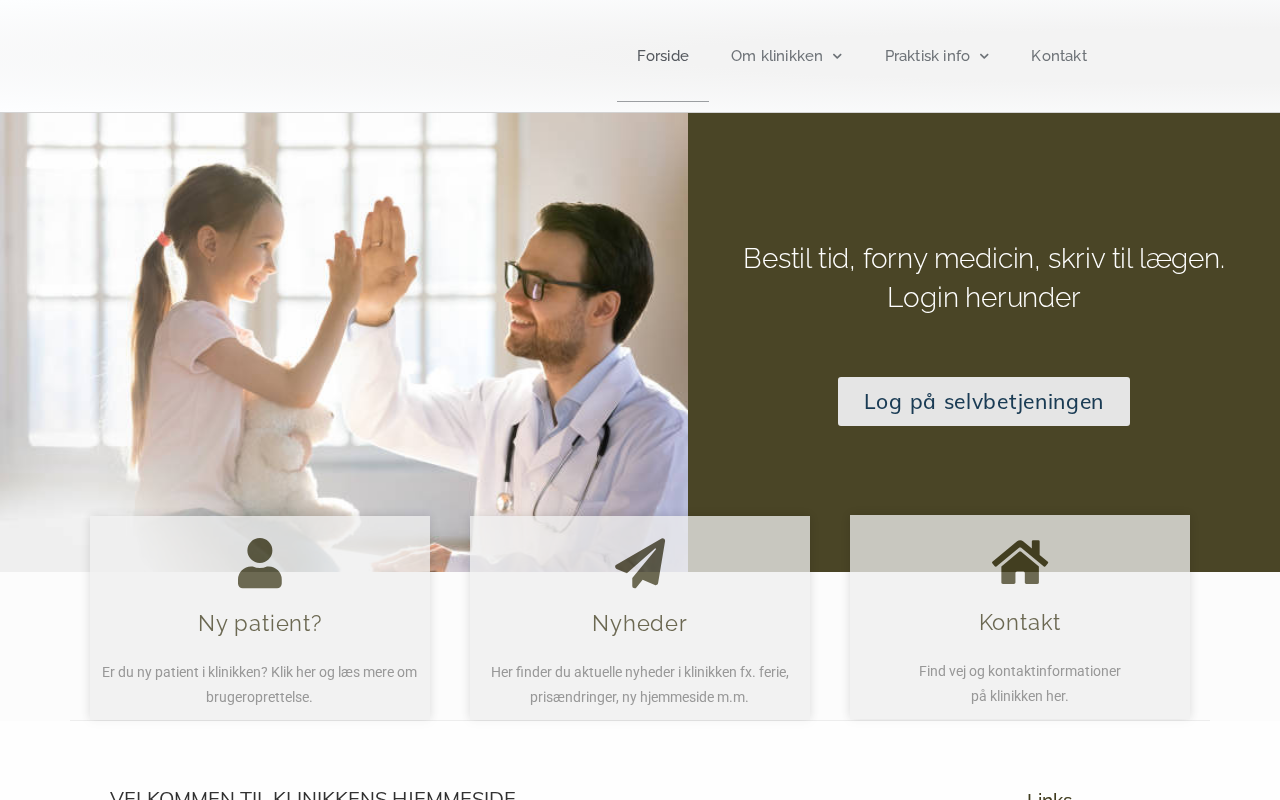Open the Ny patient? heading link
This screenshot has width=1280, height=800.
point(260,623)
